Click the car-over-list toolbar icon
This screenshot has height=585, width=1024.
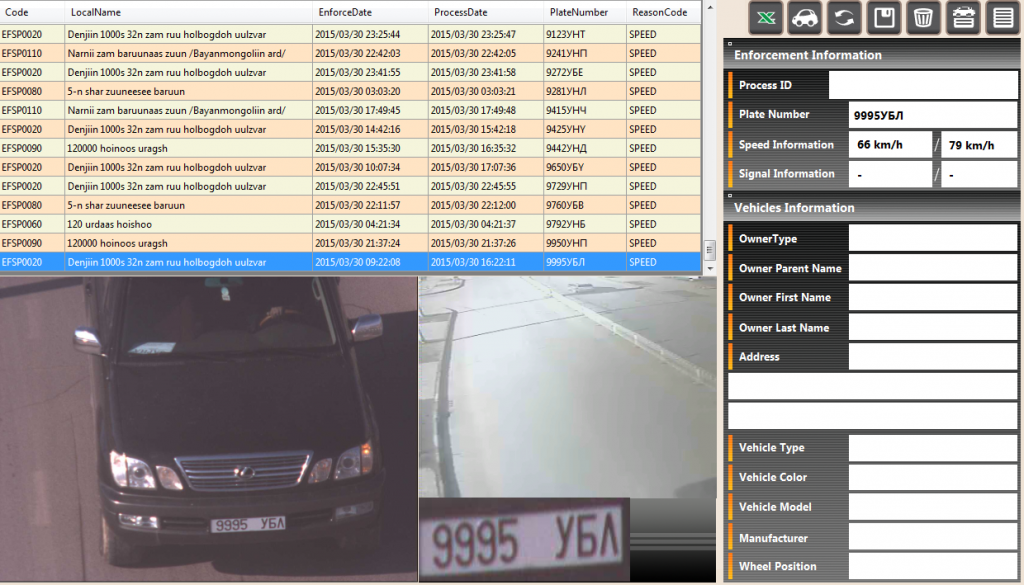963,18
